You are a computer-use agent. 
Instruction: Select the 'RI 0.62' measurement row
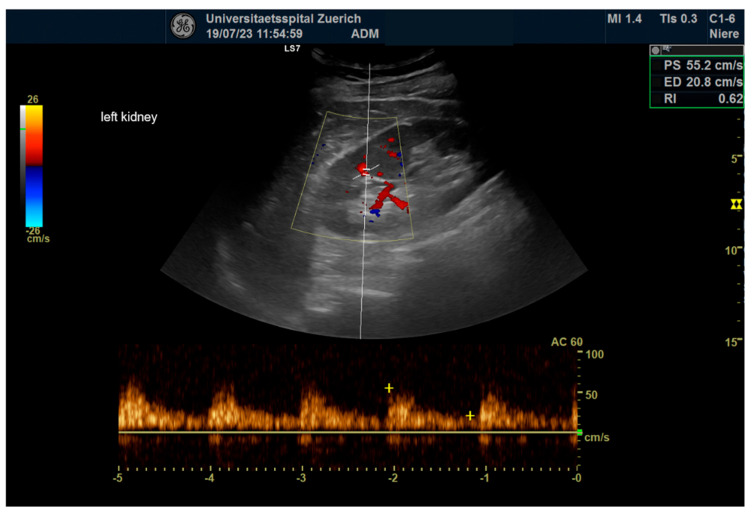(697, 99)
